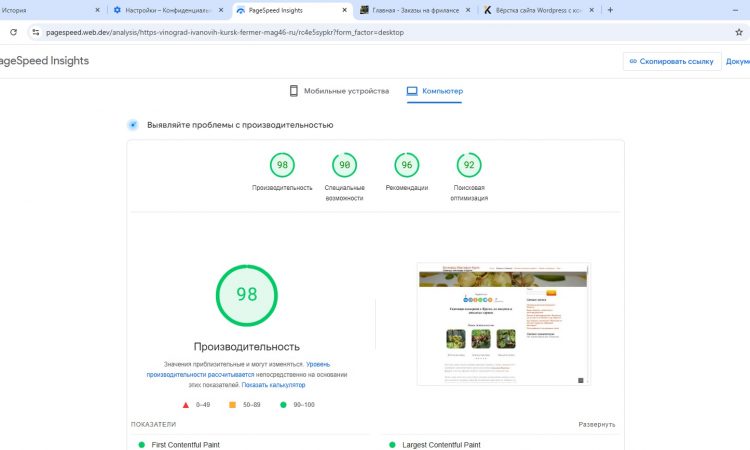Close the Вёрстка сайта Wordpress tab
Screen dimensions: 750x450
pyautogui.click(x=592, y=10)
